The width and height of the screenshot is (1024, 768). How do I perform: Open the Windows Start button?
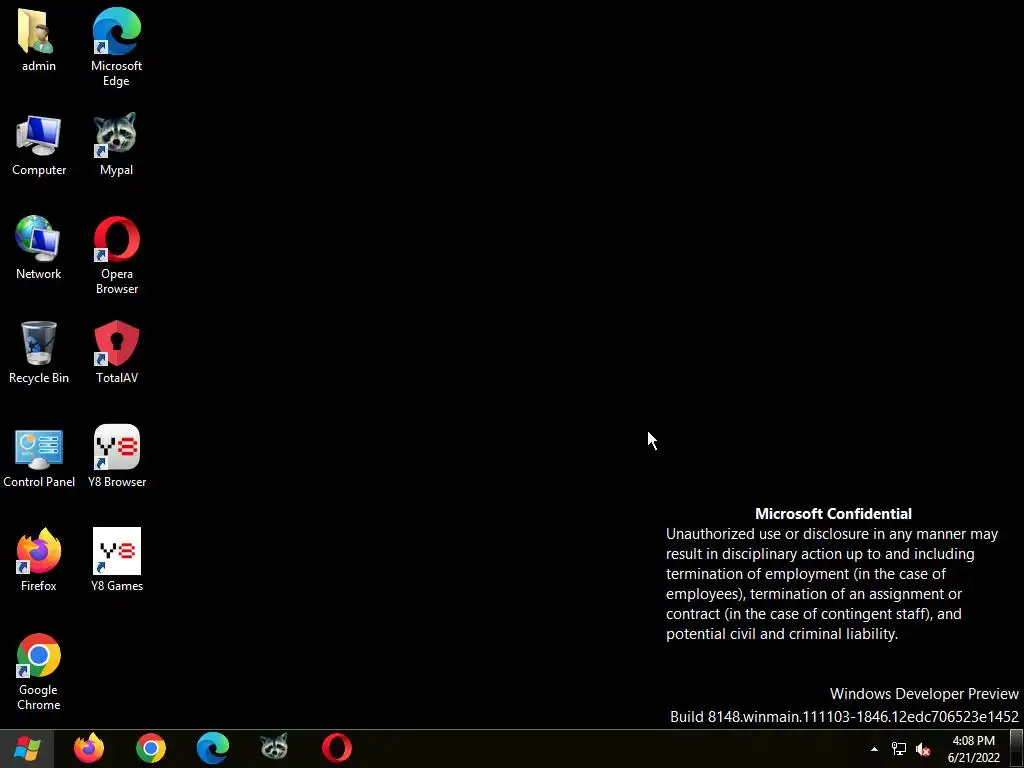coord(26,748)
